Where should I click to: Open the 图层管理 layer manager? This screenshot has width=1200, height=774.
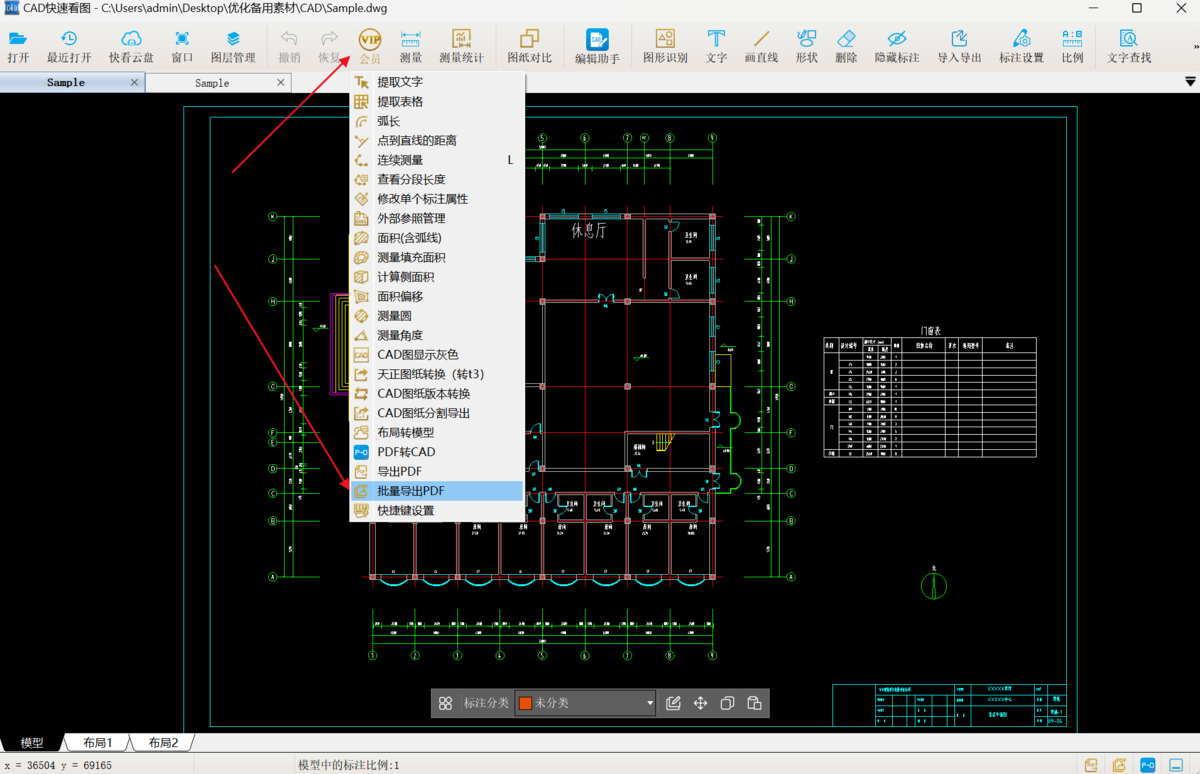233,45
